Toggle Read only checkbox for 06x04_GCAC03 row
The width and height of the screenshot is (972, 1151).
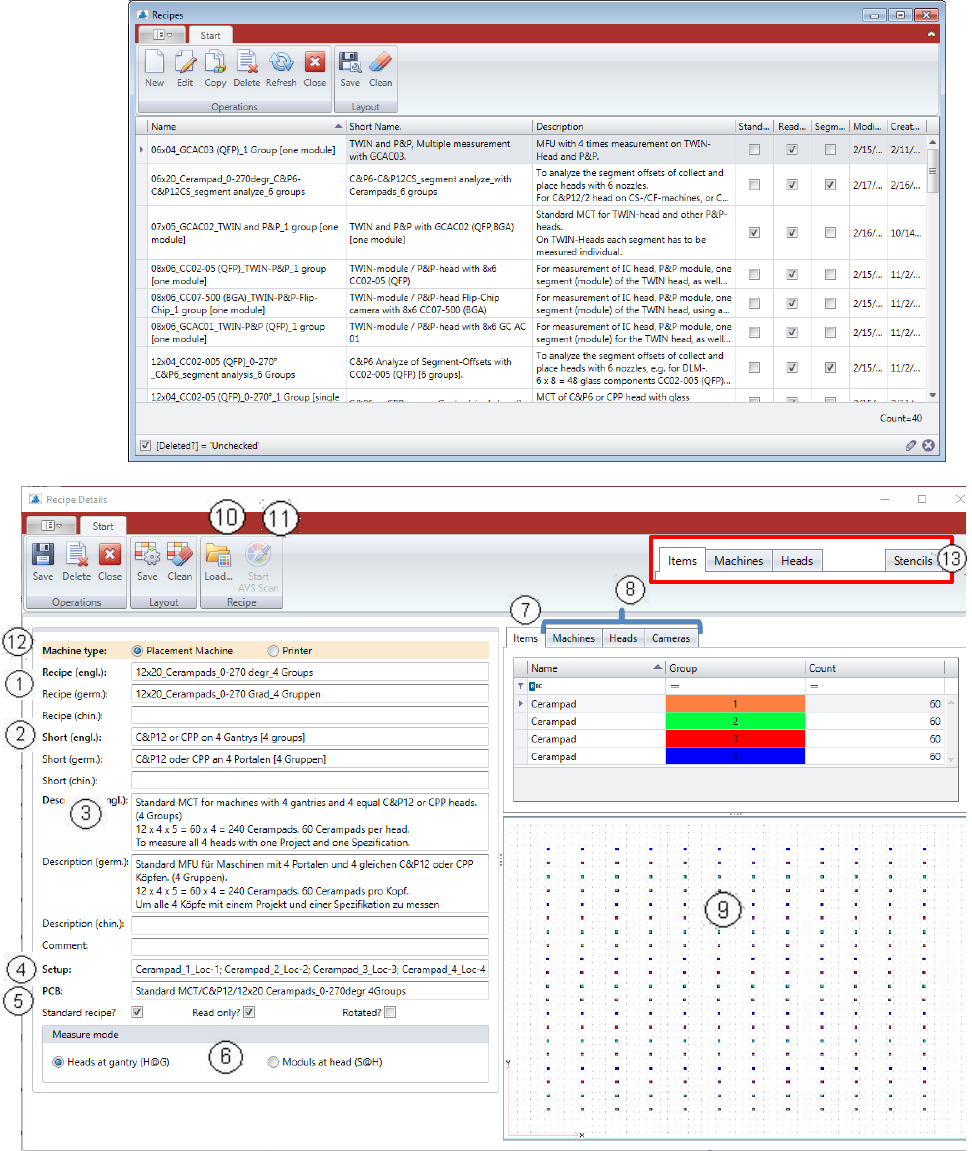pos(791,150)
